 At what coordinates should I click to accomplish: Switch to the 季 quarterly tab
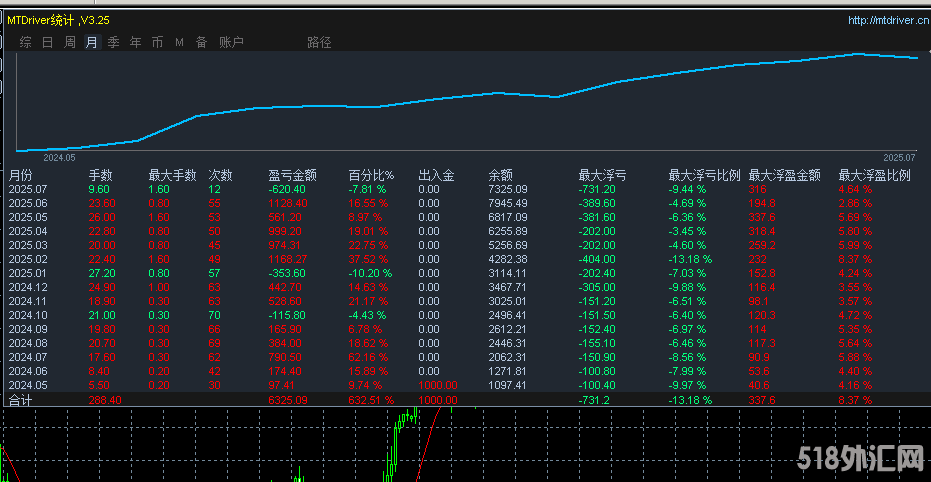click(x=113, y=42)
